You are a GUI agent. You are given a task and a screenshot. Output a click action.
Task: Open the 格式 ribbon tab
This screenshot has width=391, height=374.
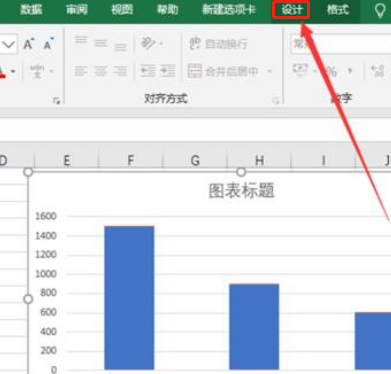point(338,10)
